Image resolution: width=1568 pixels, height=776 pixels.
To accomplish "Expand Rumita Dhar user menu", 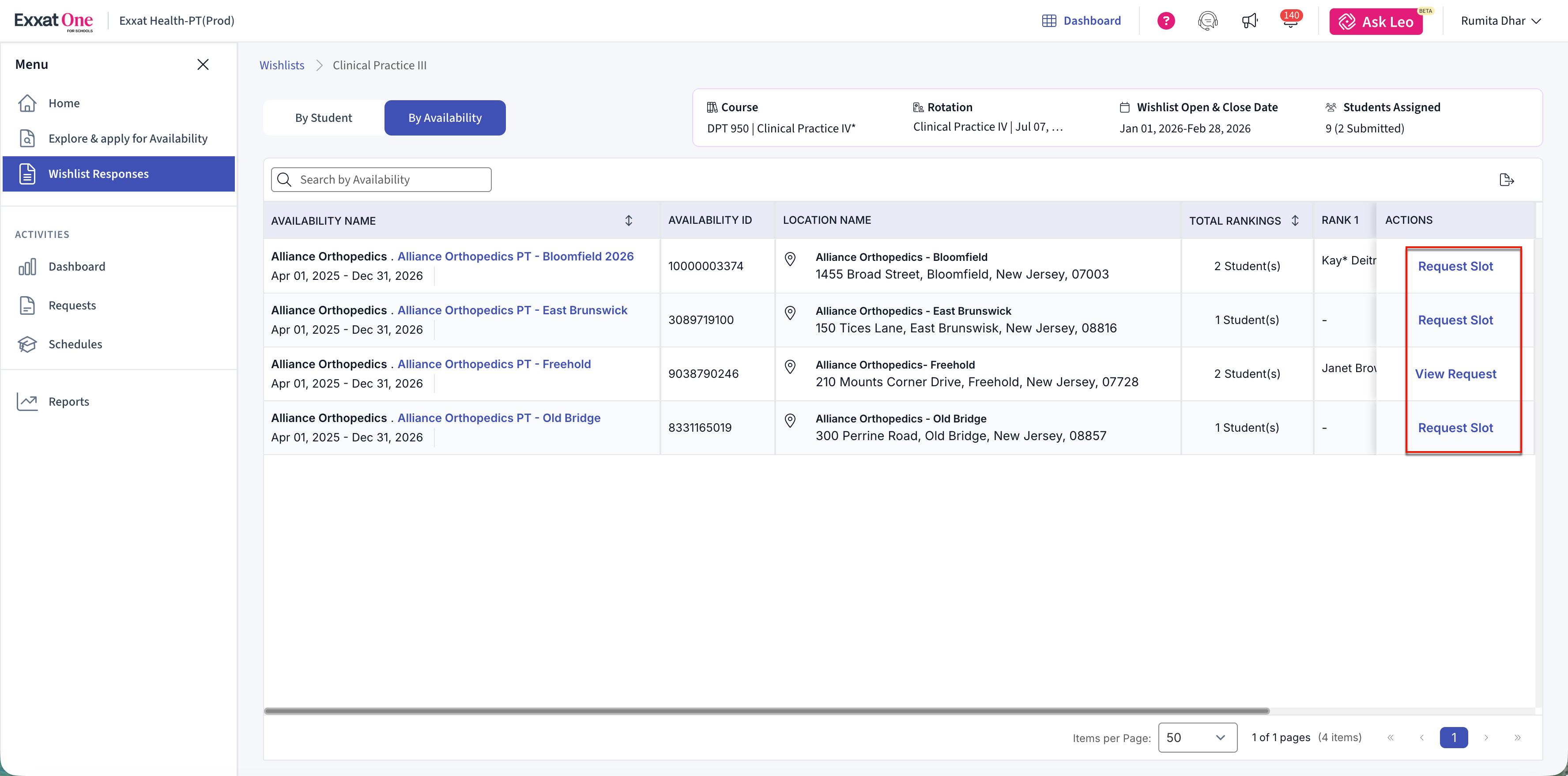I will point(1500,21).
